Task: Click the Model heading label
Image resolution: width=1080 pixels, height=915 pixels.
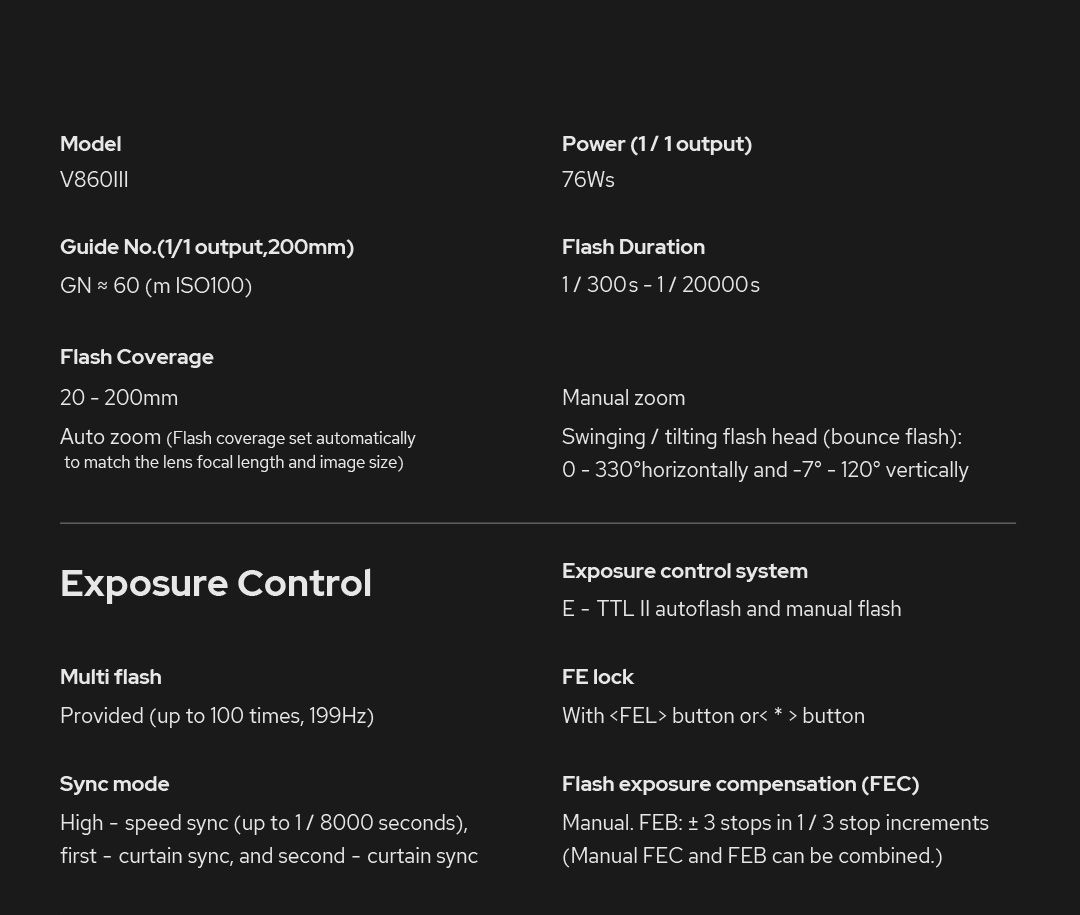Action: (91, 144)
